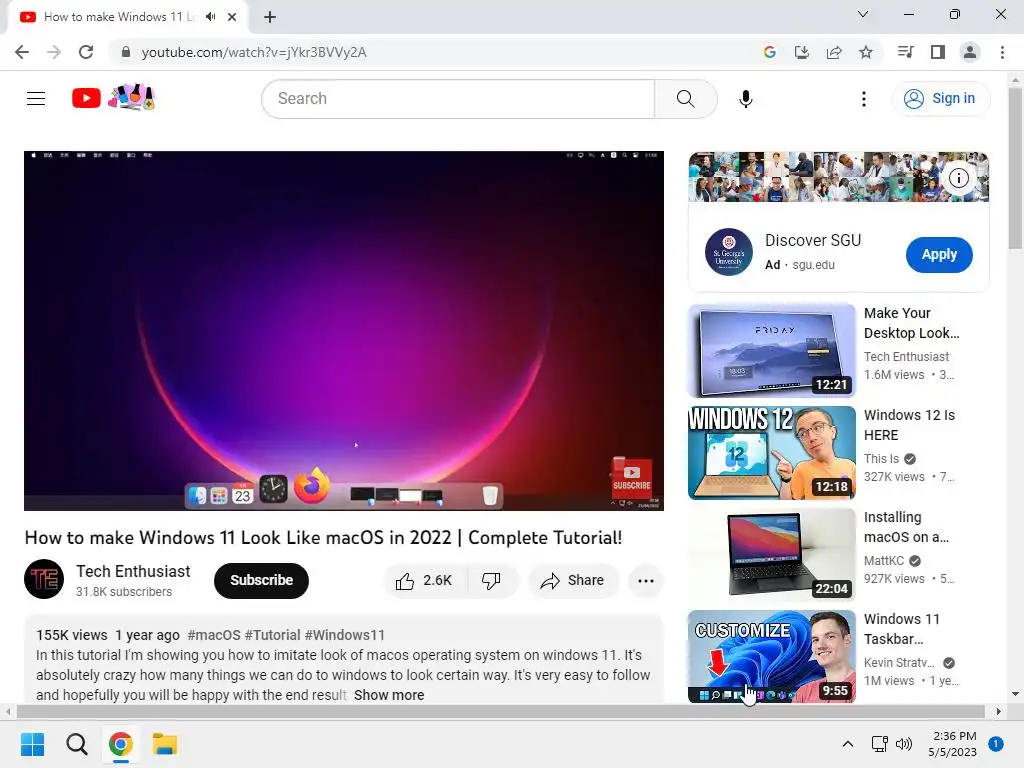This screenshot has width=1024, height=768.
Task: Click the Chrome icon in taskbar
Action: click(121, 744)
